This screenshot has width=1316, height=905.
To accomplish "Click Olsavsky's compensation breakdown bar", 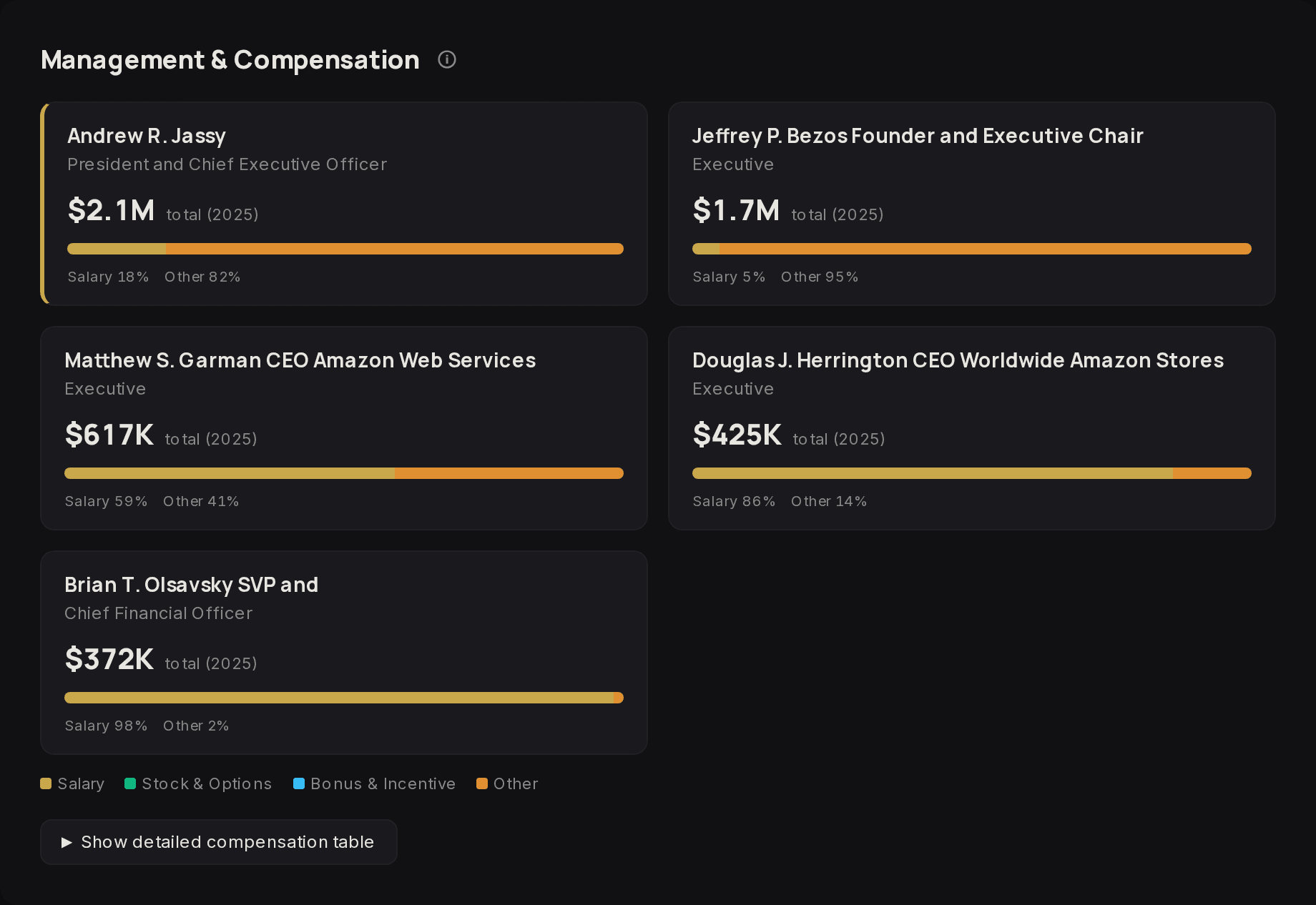I will click(344, 698).
